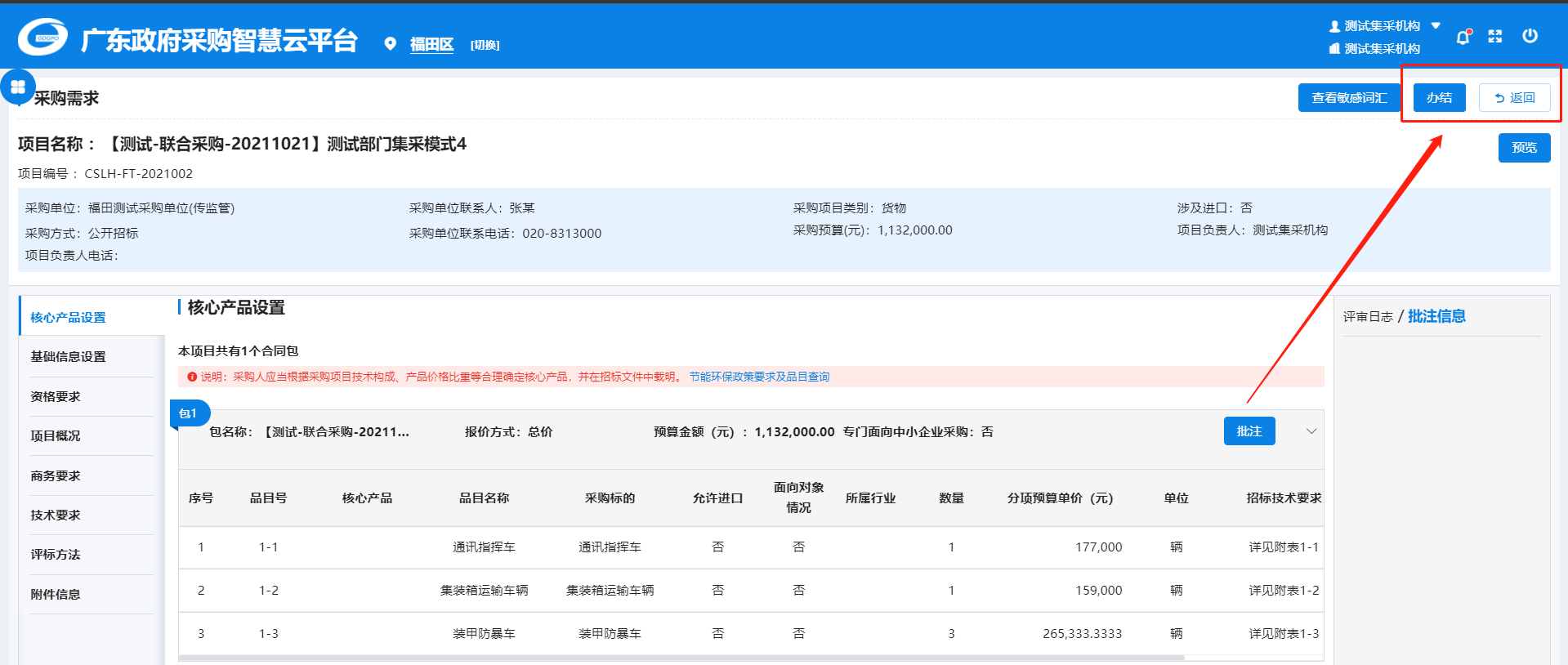The width and height of the screenshot is (1568, 665).
Task: Collapse the 包1 package panel chevron
Action: click(1311, 431)
